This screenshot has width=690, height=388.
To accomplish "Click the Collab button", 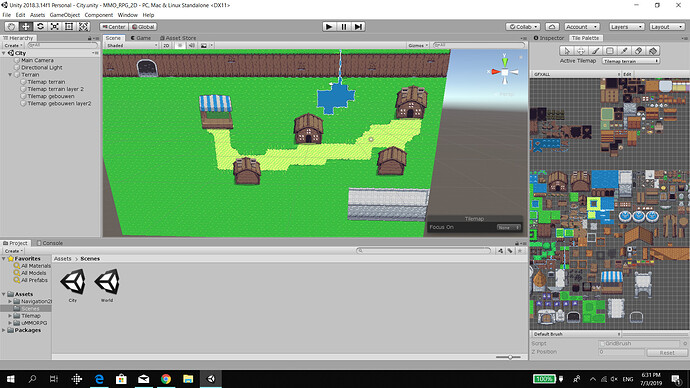I will pos(522,27).
